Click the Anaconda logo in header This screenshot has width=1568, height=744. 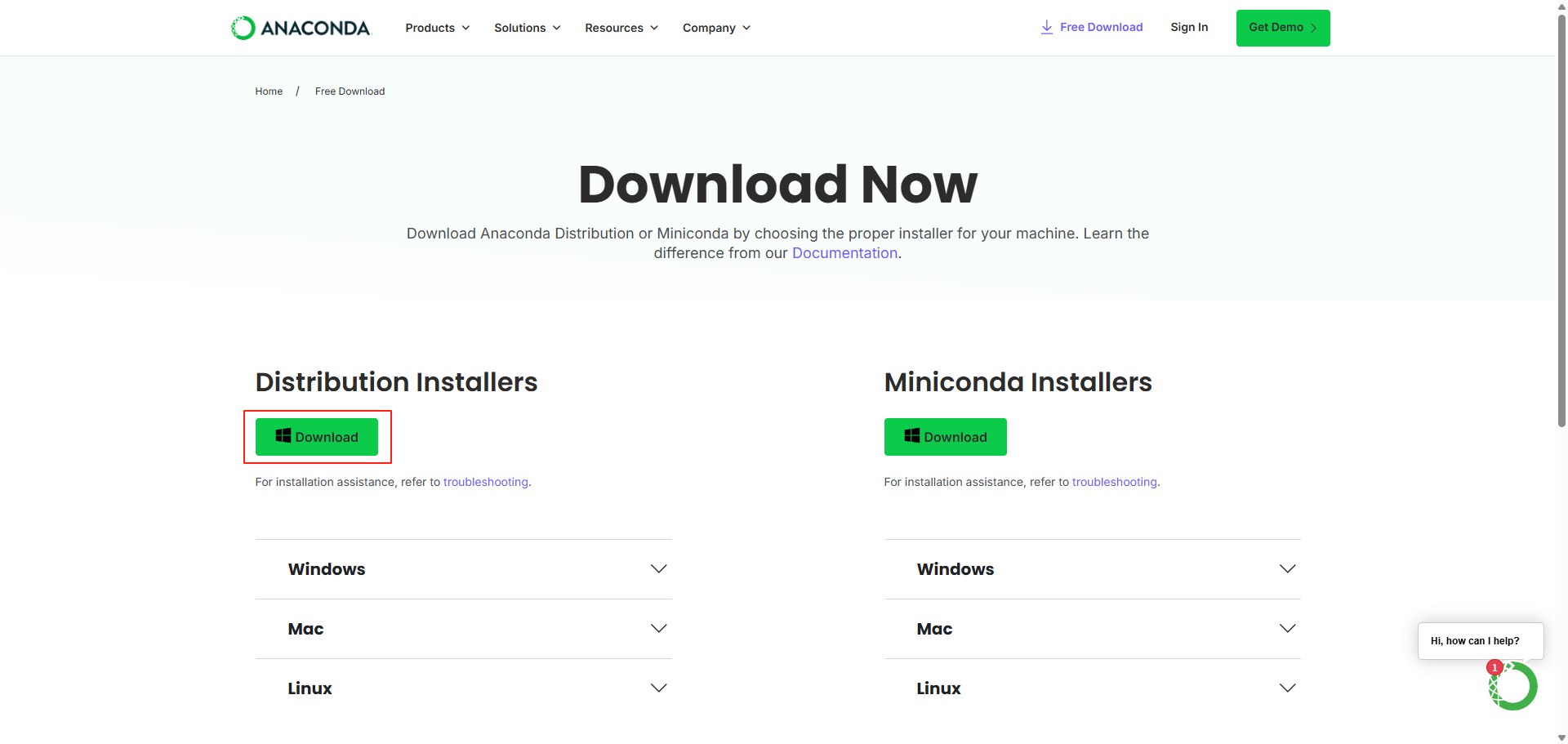tap(301, 28)
